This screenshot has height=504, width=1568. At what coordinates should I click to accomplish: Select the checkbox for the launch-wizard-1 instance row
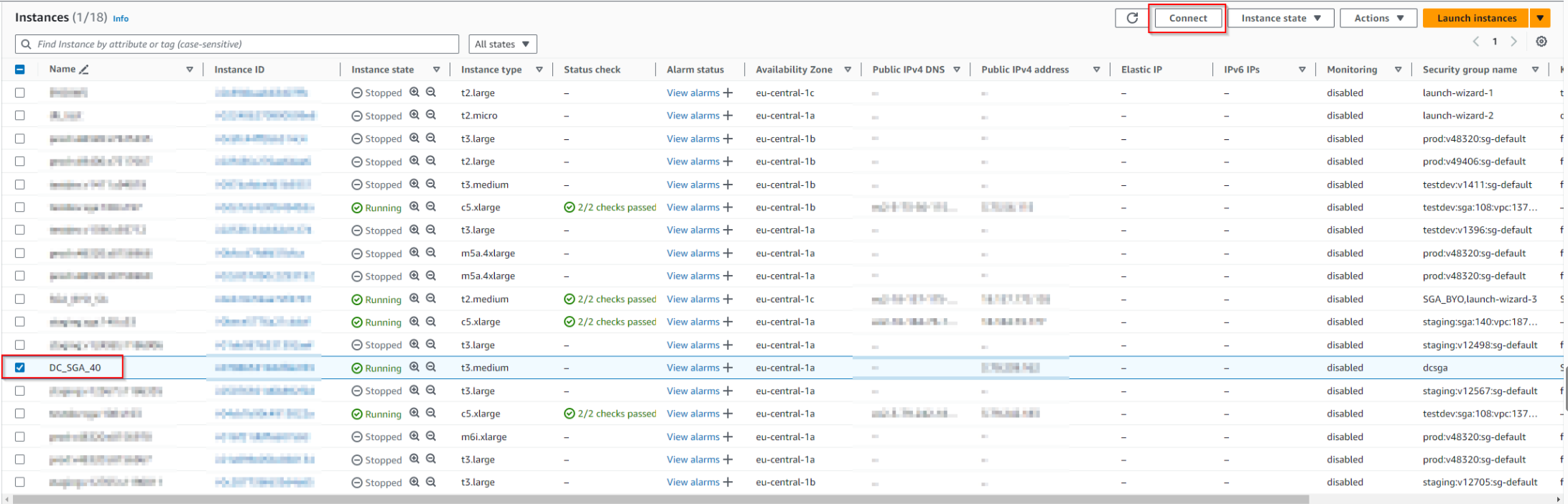click(x=20, y=93)
